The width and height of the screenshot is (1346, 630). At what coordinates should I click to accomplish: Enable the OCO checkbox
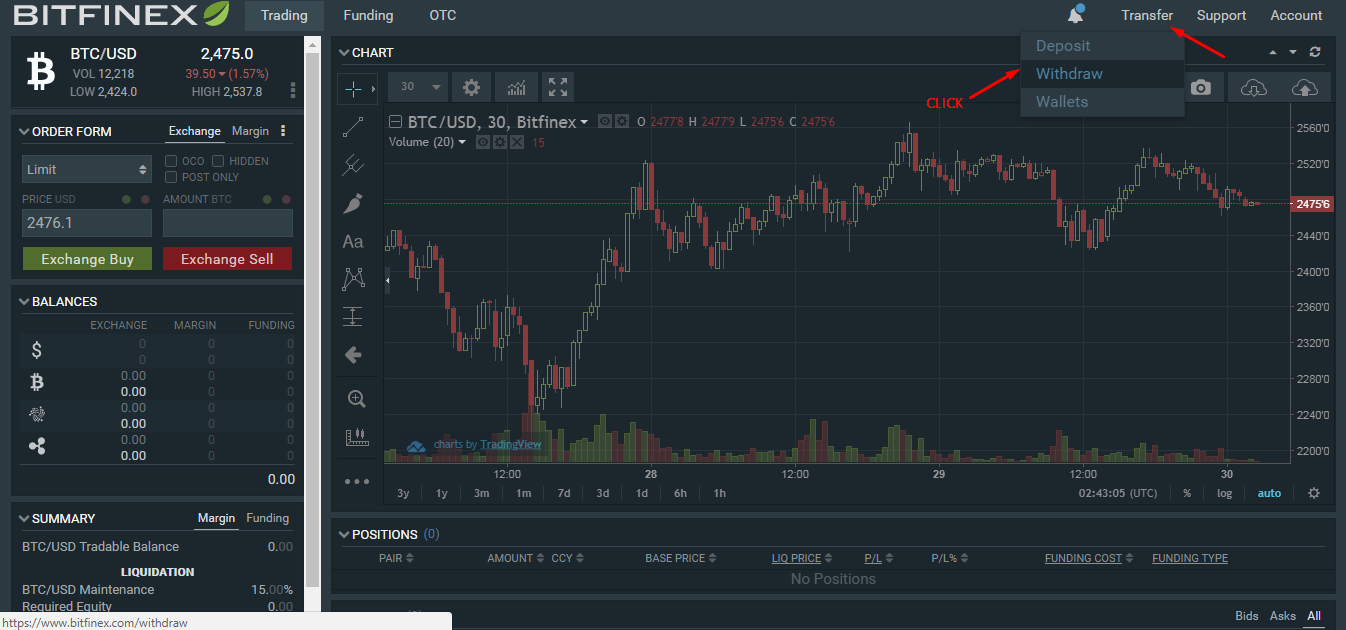171,161
